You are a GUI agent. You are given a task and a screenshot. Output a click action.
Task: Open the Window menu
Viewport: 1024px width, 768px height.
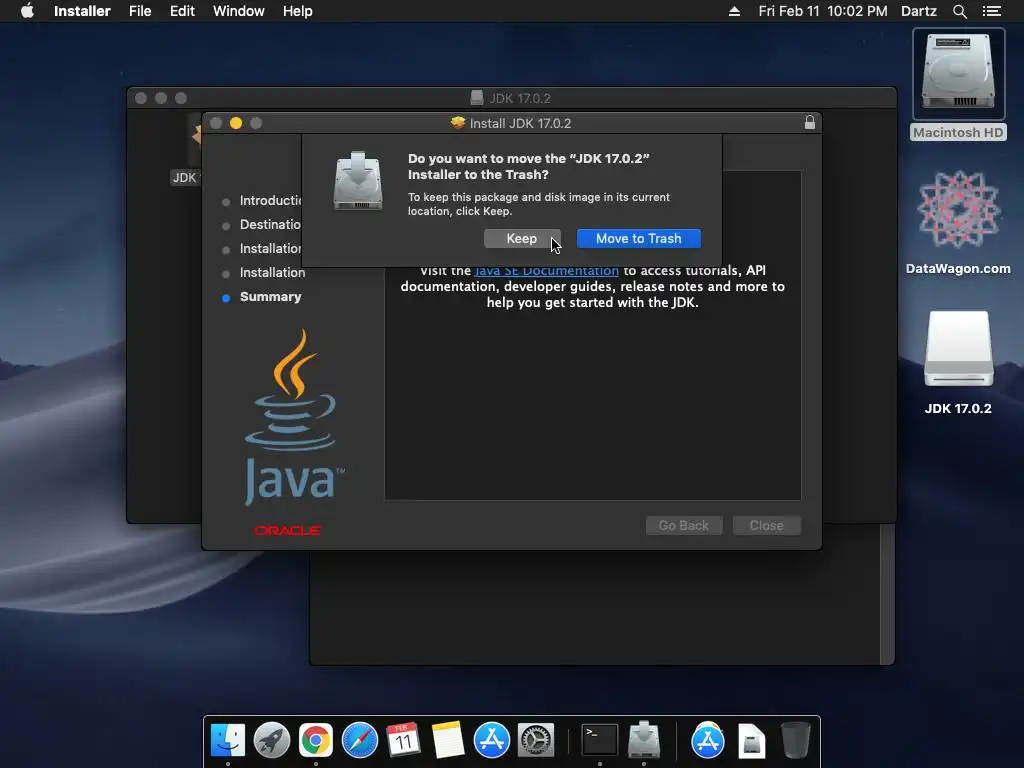[238, 11]
